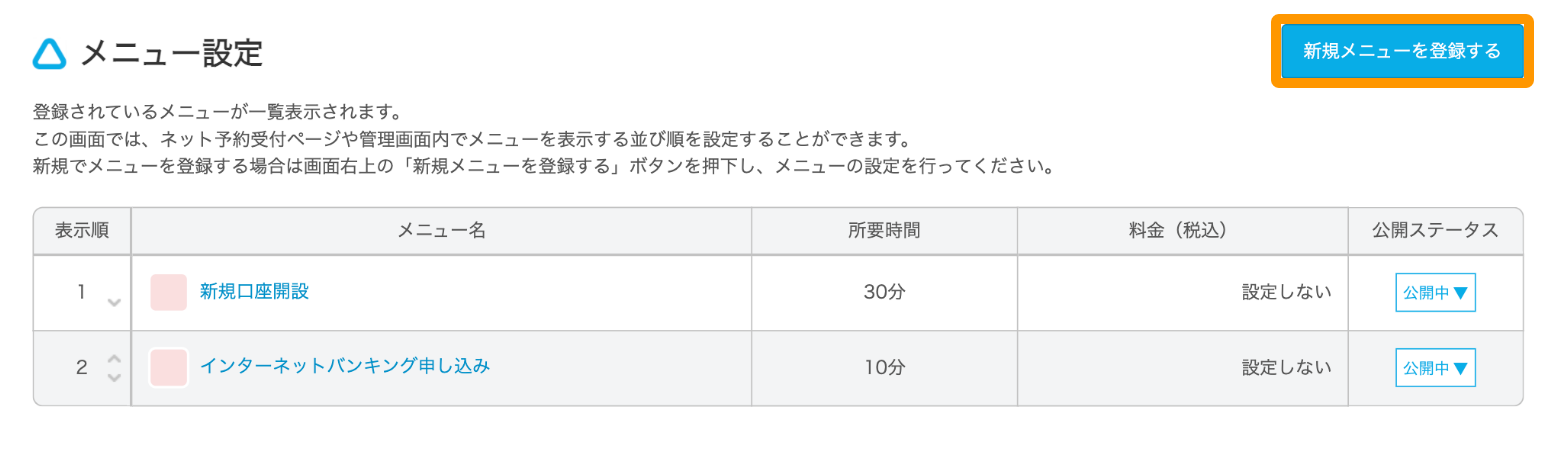Click the pink color swatch for 新規口座開設
Image resolution: width=1560 pixels, height=455 pixels.
tap(168, 292)
